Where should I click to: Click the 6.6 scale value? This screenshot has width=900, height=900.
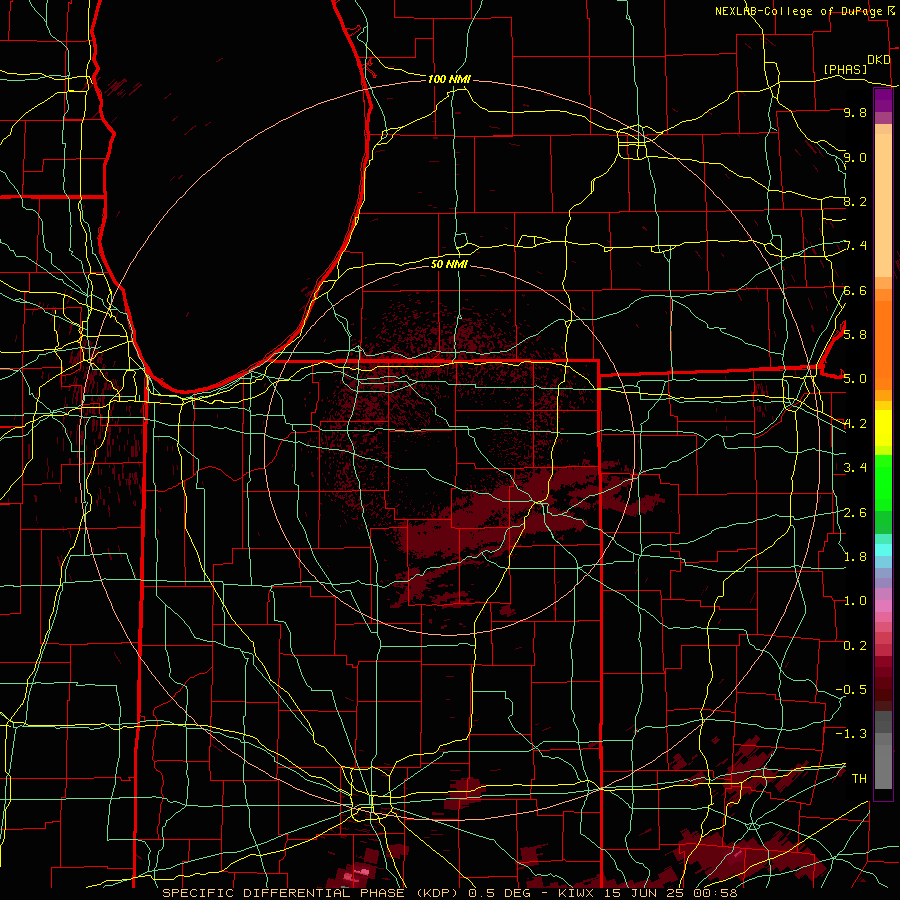point(855,290)
